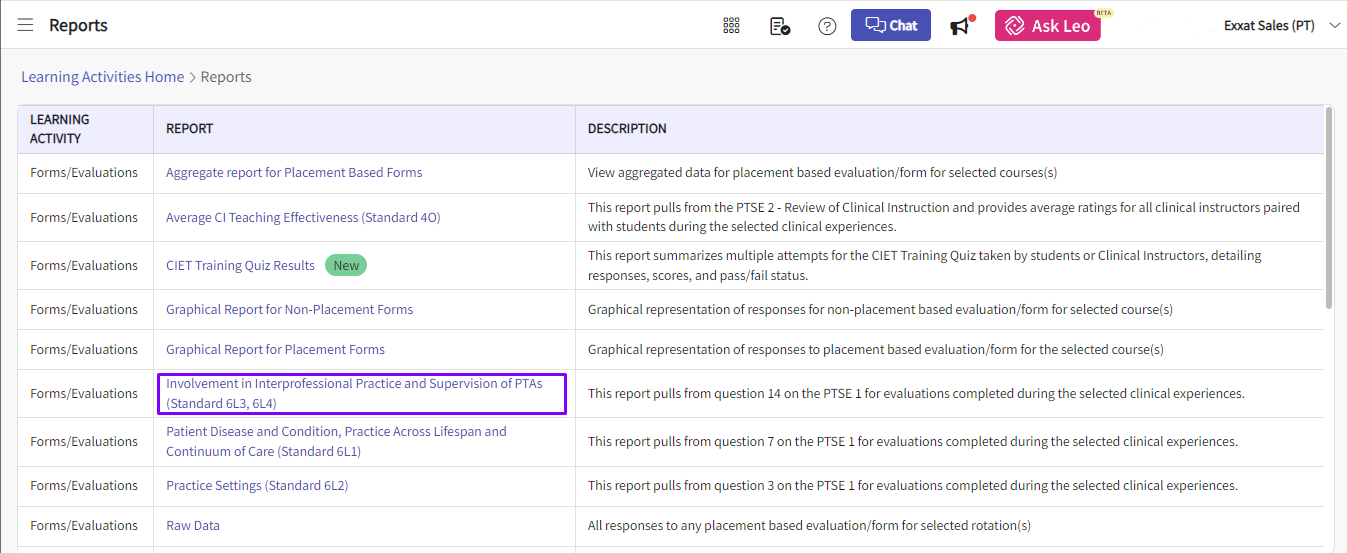
Task: Open announcements megaphone icon
Action: tap(961, 26)
